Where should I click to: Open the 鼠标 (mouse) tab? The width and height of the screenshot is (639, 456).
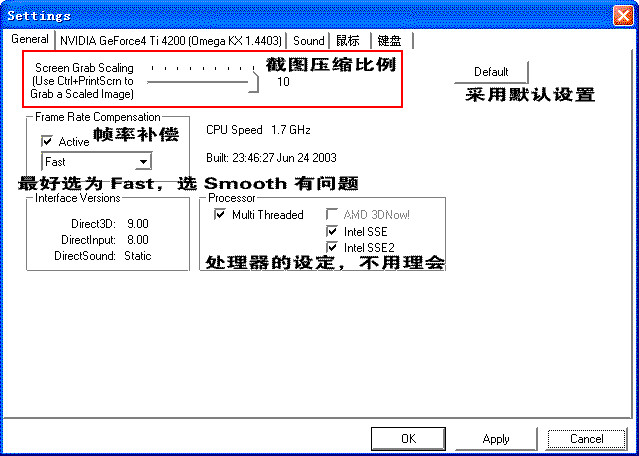(348, 41)
